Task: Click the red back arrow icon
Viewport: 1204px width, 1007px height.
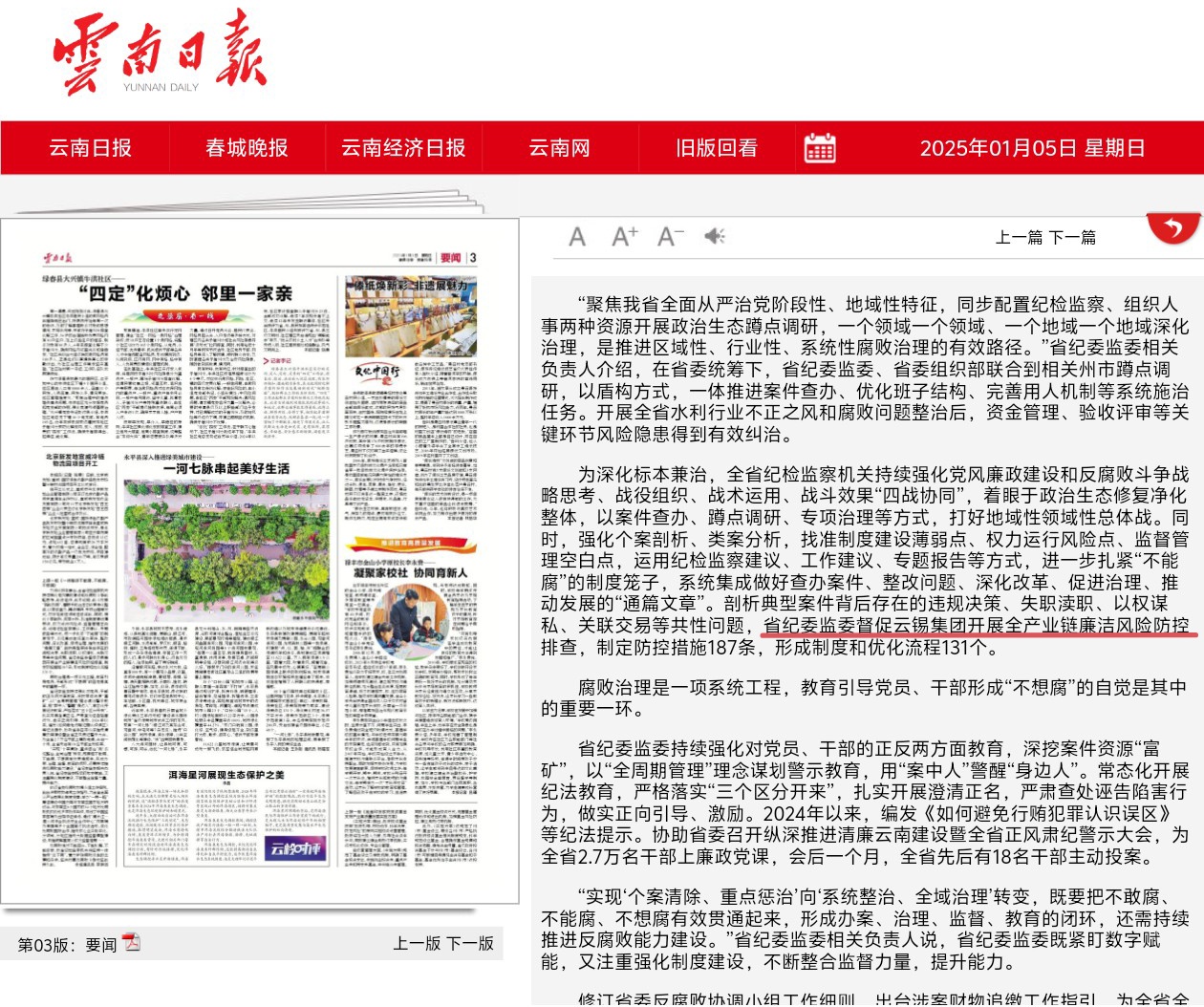Action: tap(1172, 227)
